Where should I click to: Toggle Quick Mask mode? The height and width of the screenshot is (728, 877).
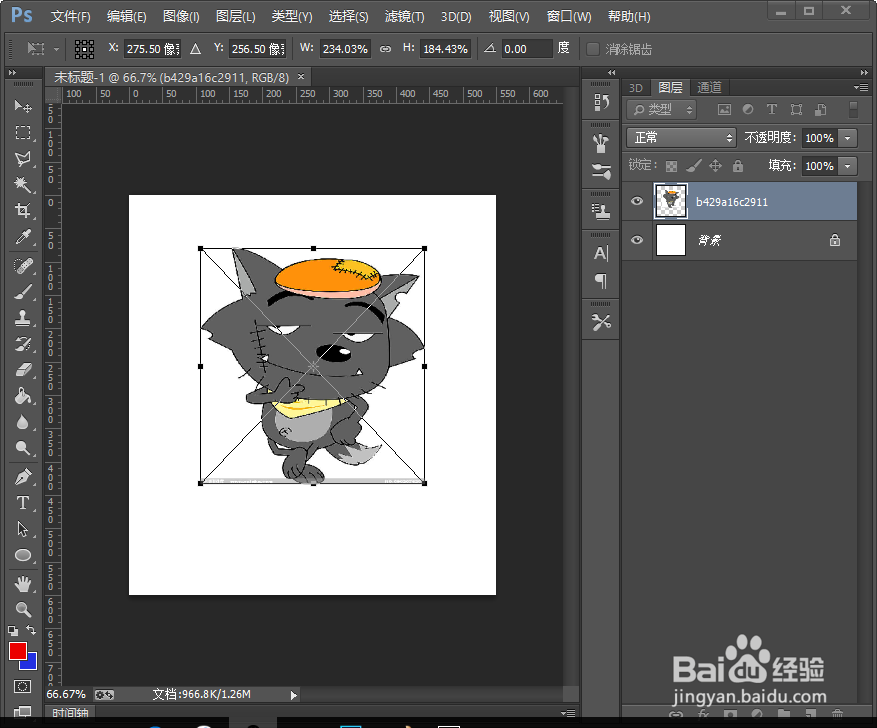tap(22, 687)
